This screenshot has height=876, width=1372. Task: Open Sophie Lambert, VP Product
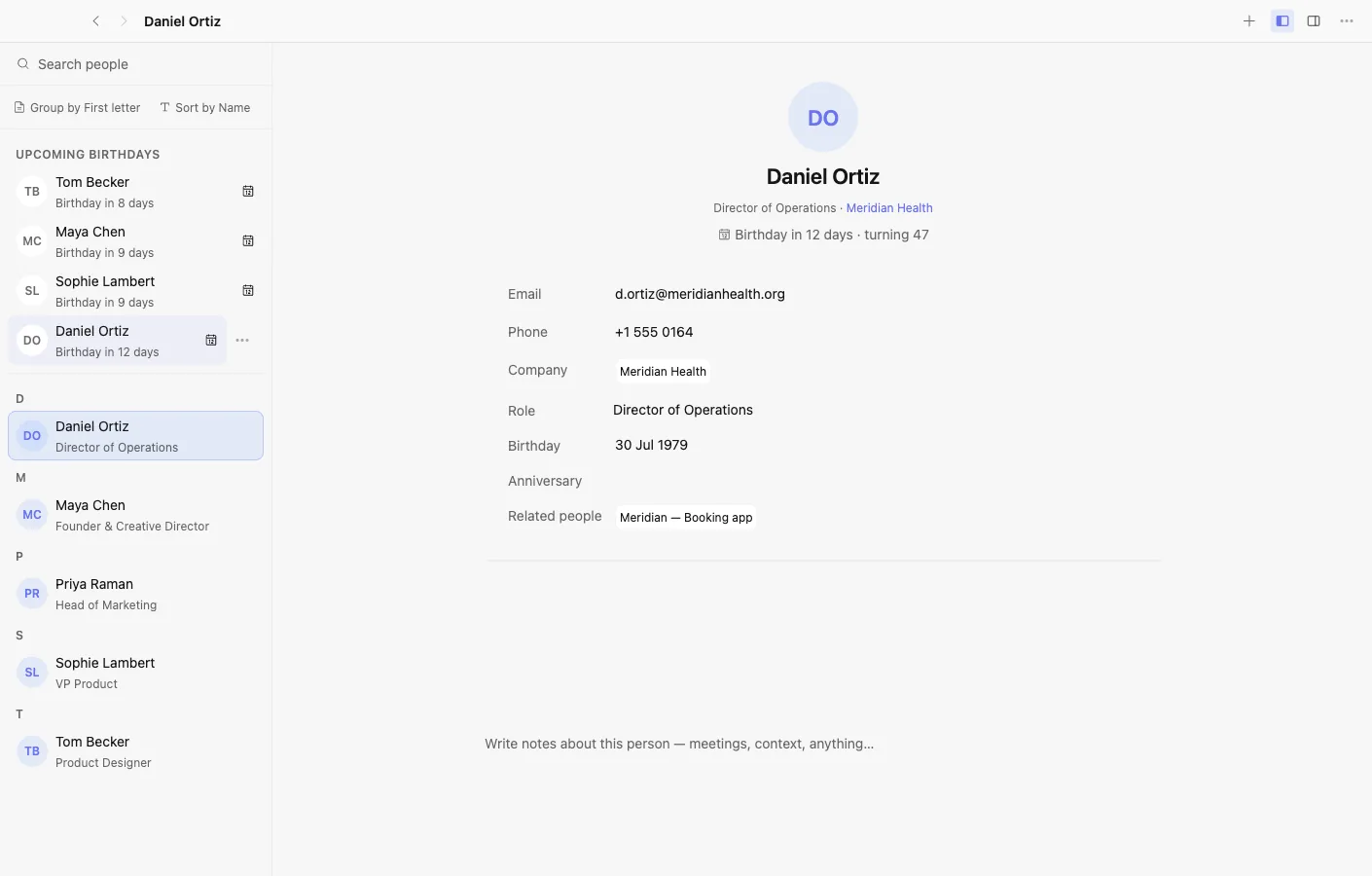(135, 673)
